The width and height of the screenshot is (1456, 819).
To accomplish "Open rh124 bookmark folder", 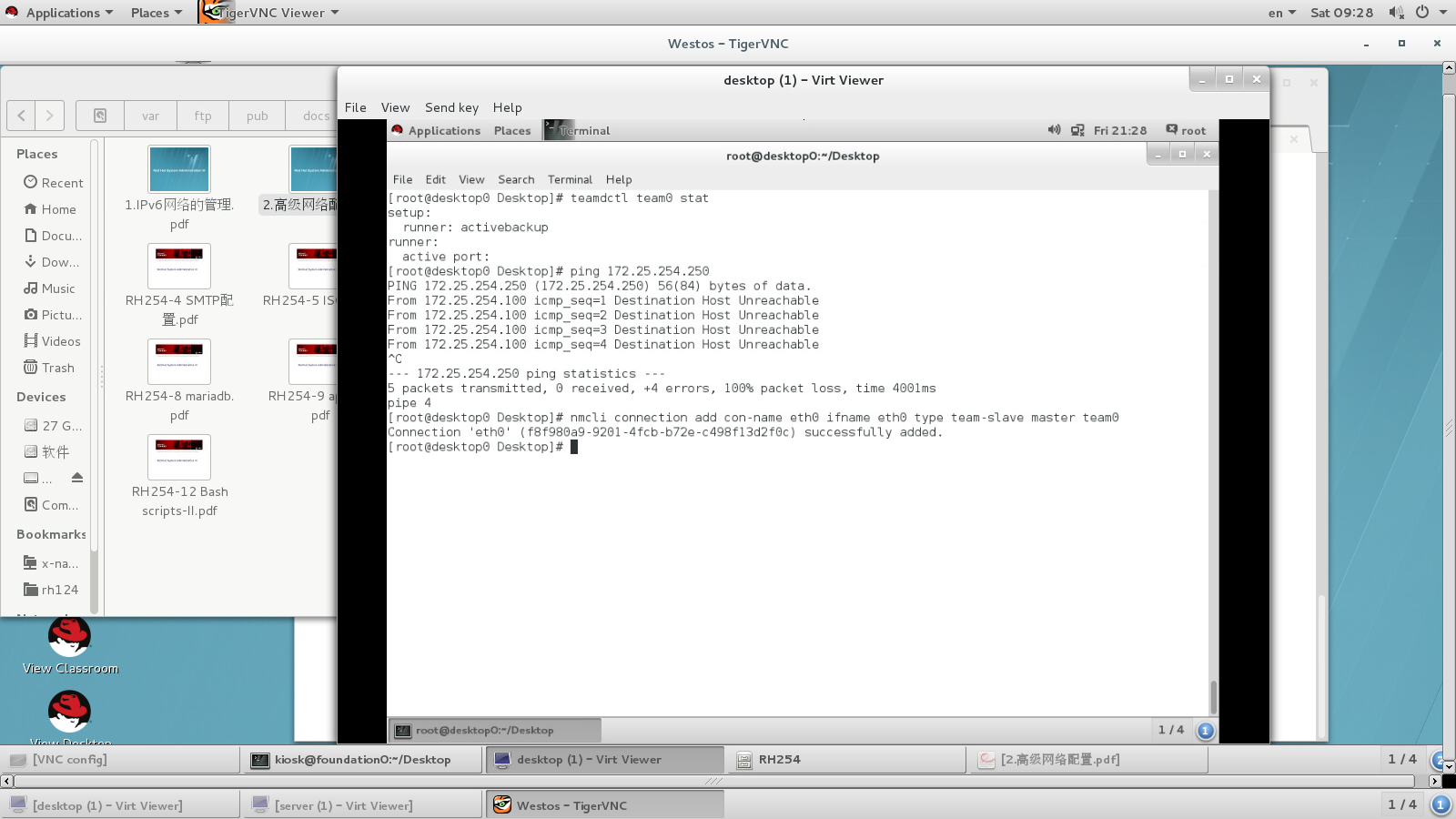I will [x=53, y=590].
